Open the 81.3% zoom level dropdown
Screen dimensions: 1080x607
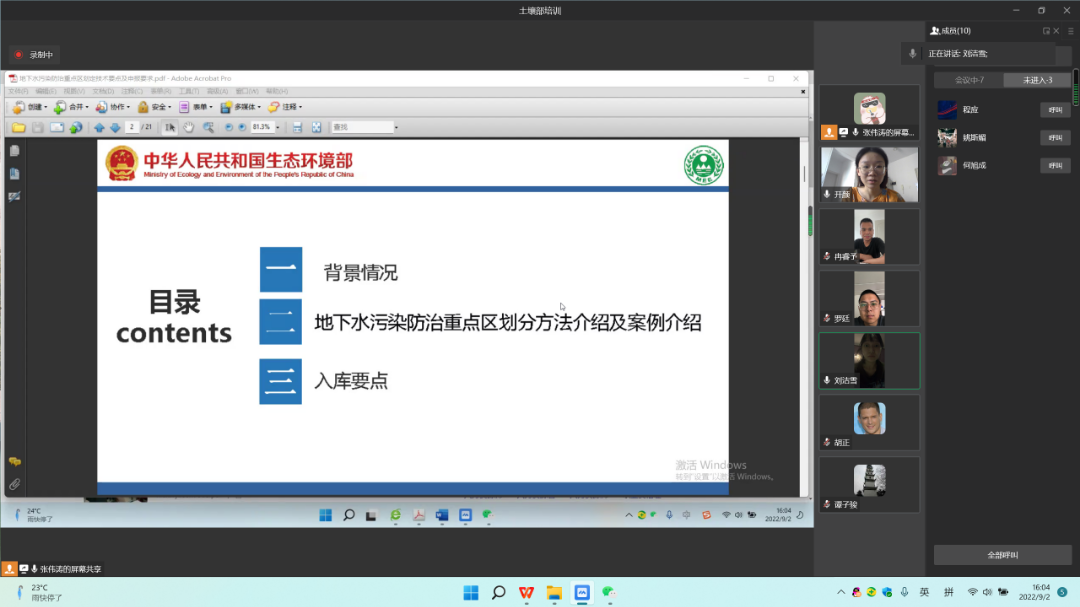click(279, 128)
